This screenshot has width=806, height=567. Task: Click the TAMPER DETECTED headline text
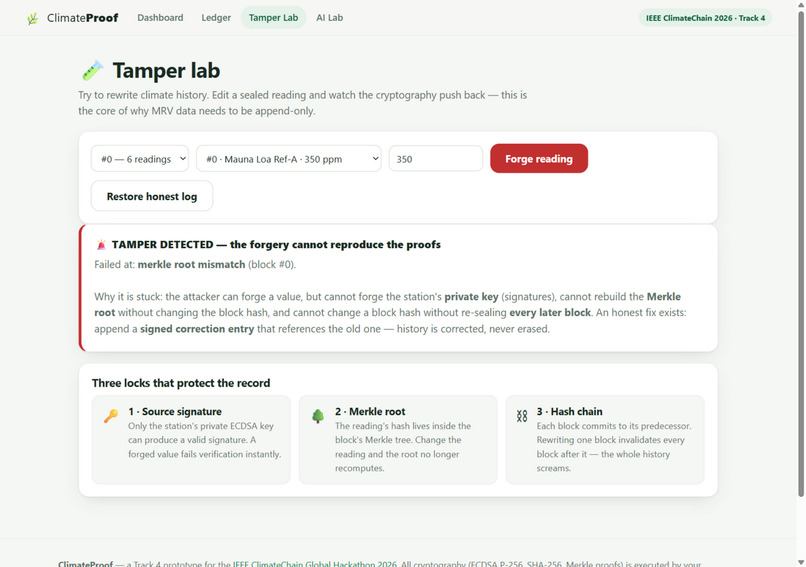tap(276, 245)
